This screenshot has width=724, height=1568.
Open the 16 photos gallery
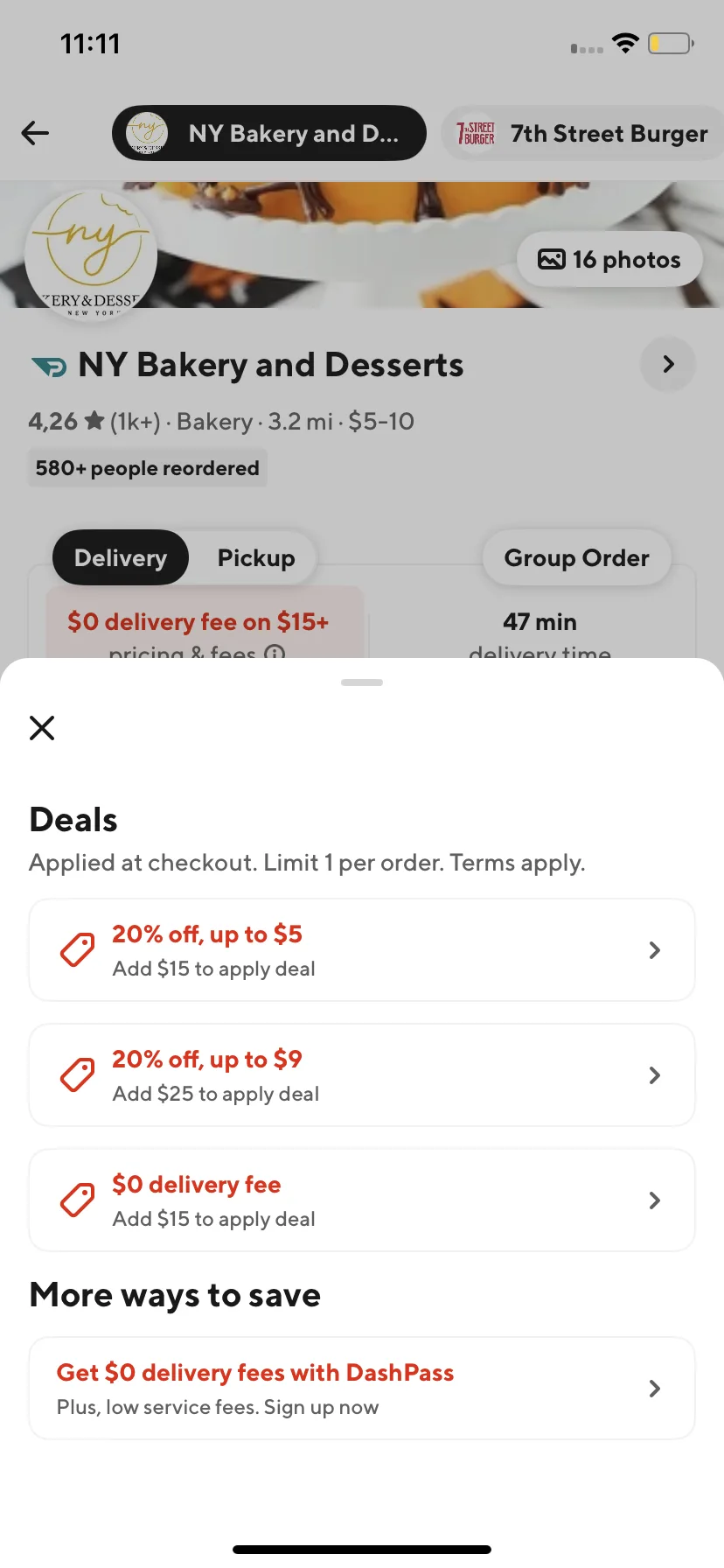click(609, 259)
